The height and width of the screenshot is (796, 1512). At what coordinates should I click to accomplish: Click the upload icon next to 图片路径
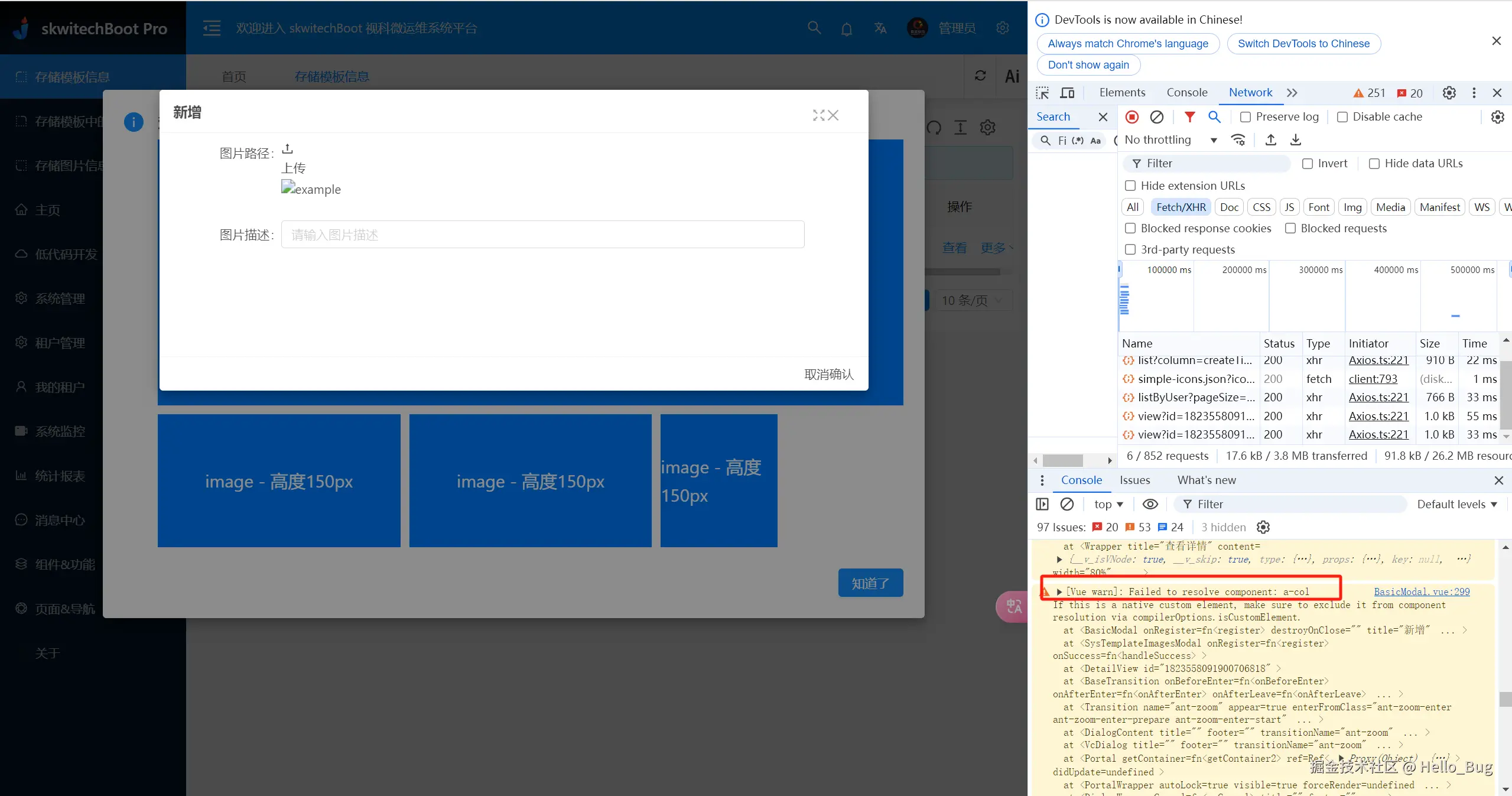pos(287,149)
